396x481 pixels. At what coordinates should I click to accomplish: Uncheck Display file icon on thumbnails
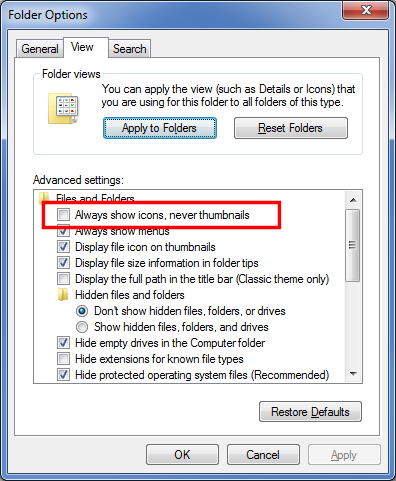(x=63, y=247)
